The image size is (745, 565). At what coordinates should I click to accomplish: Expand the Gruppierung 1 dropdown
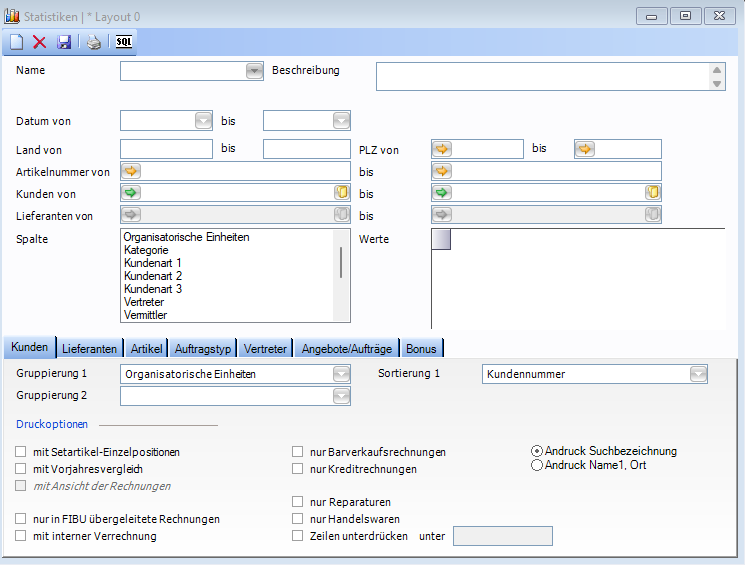(x=341, y=374)
